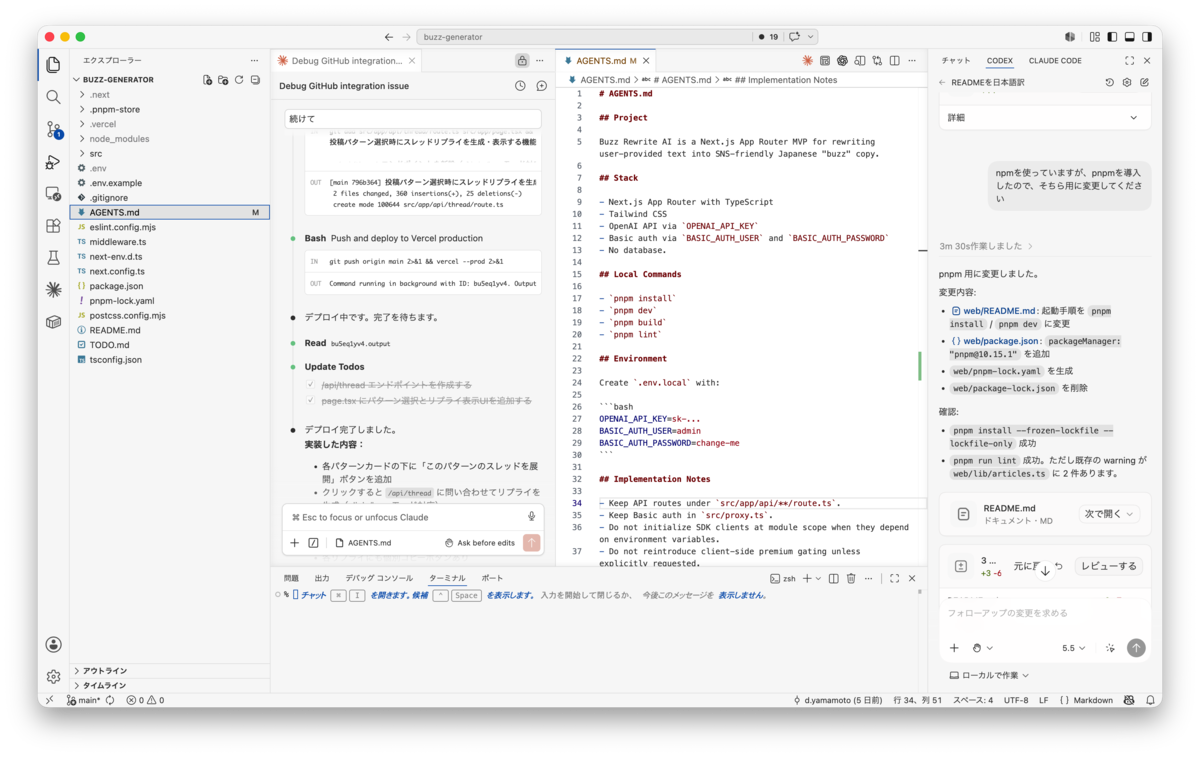Screen dimensions: 1200x757
Task: Click the レビューする button
Action: (1108, 566)
